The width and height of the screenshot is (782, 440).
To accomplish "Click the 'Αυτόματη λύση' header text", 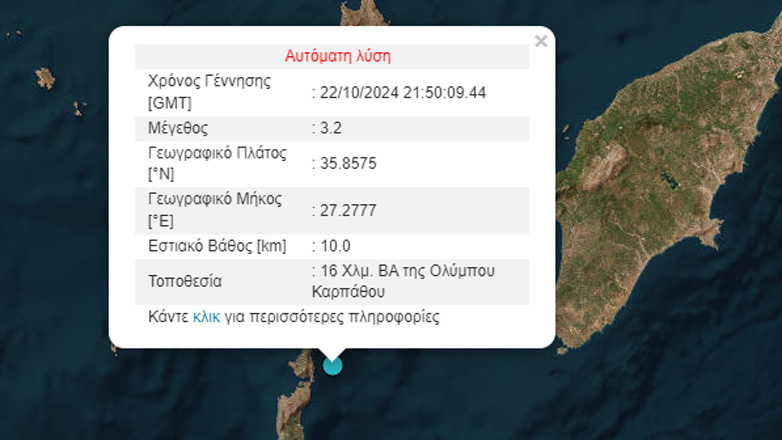I will point(338,56).
